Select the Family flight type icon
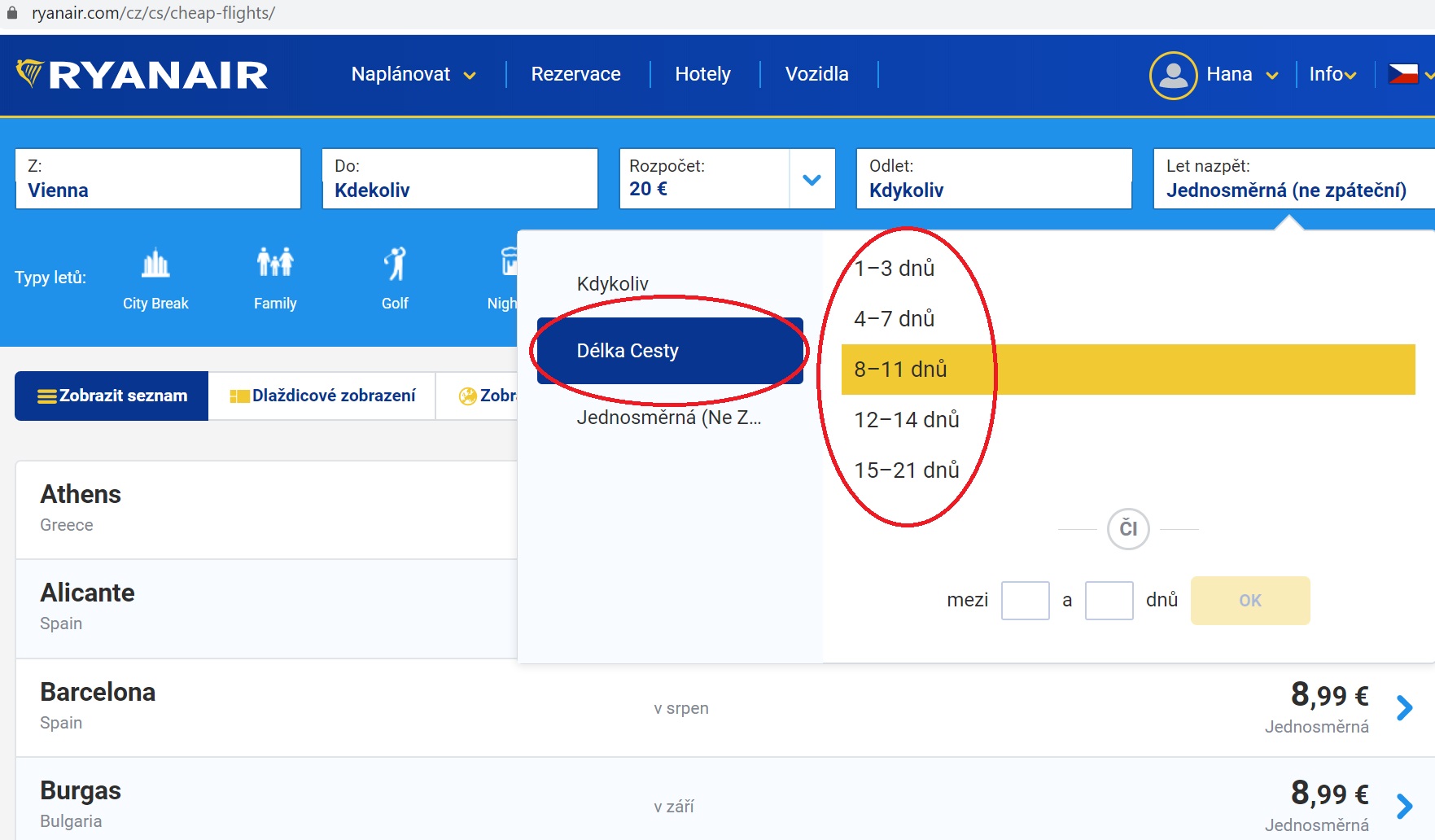The width and height of the screenshot is (1435, 840). (x=275, y=277)
